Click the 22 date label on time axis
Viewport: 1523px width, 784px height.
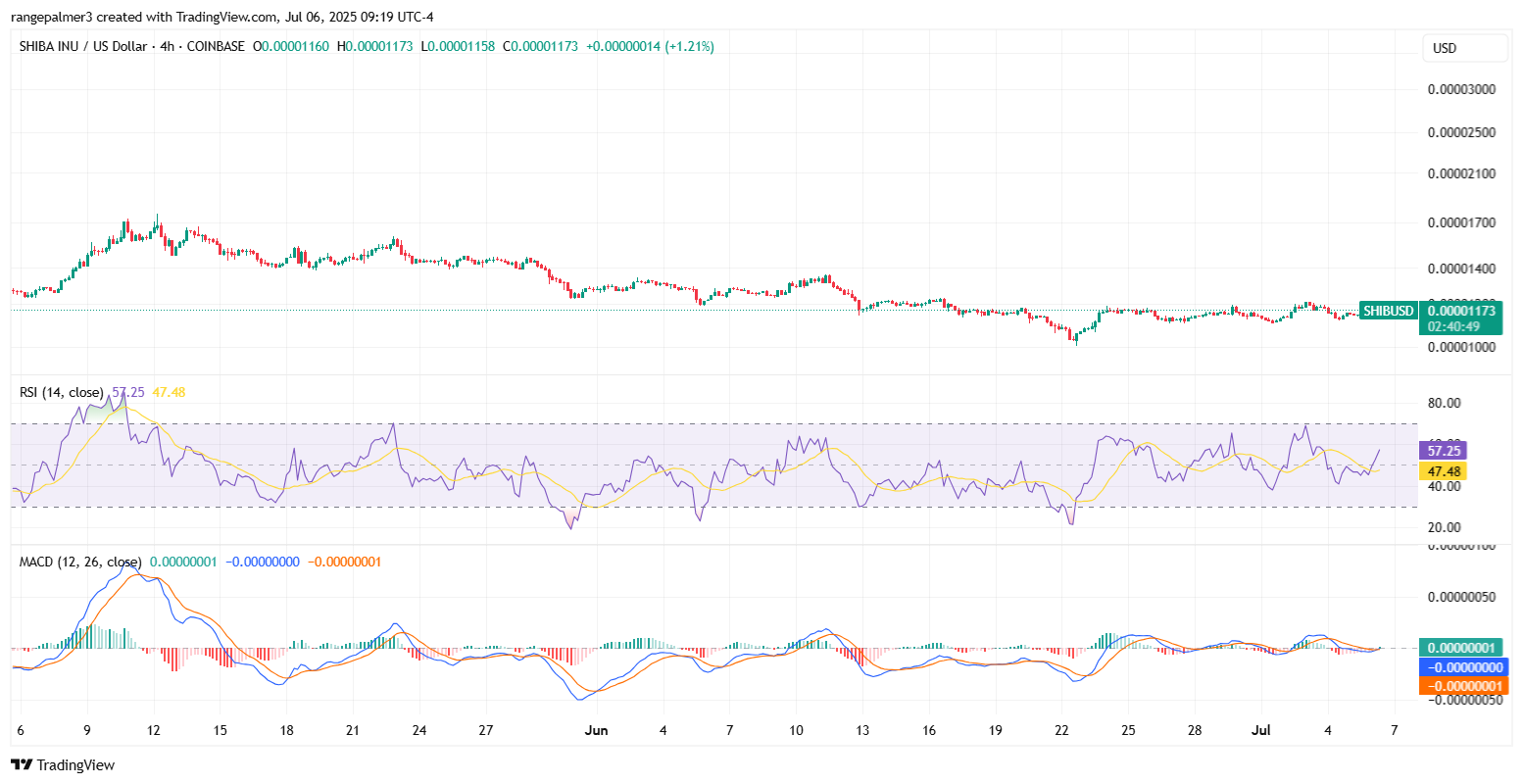[x=1061, y=730]
